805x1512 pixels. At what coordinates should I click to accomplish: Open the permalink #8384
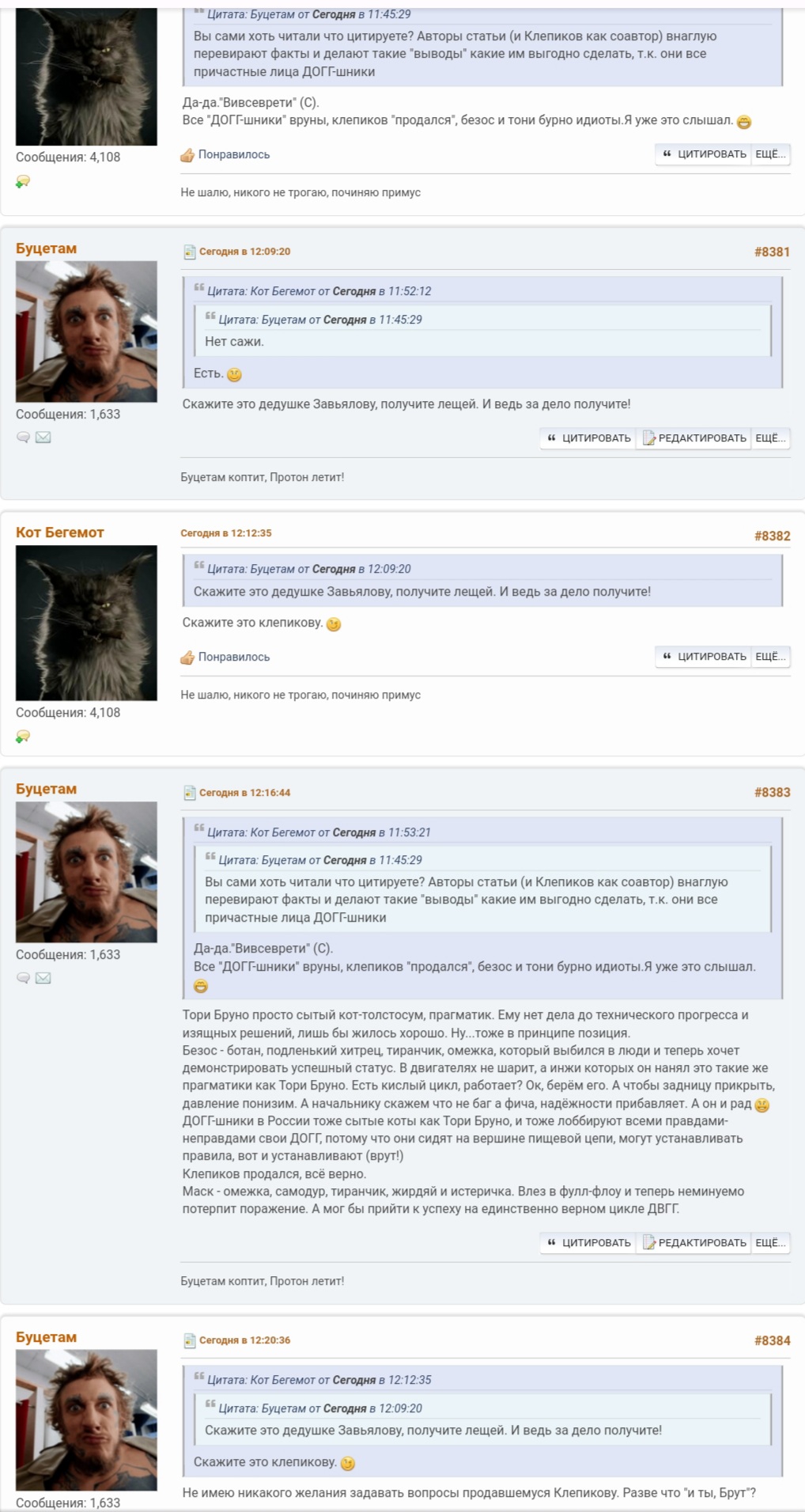coord(772,1340)
